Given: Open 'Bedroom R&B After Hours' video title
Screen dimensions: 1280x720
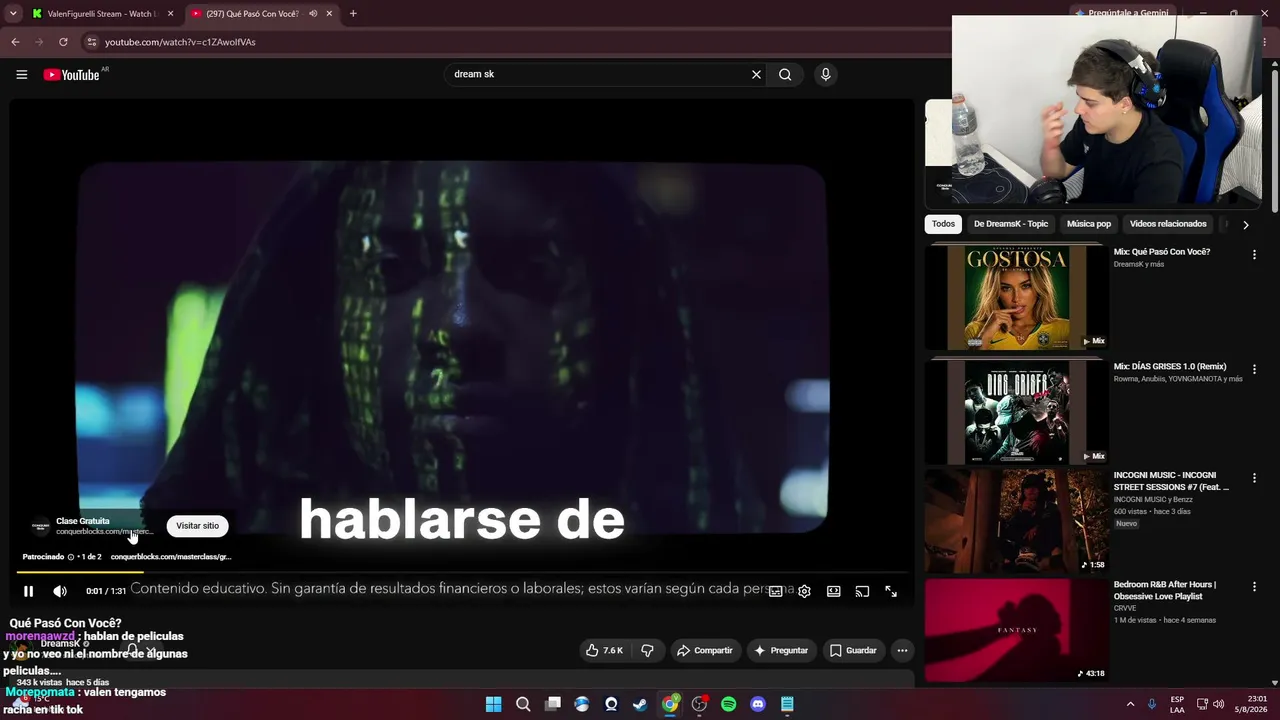Looking at the screenshot, I should [x=1165, y=590].
